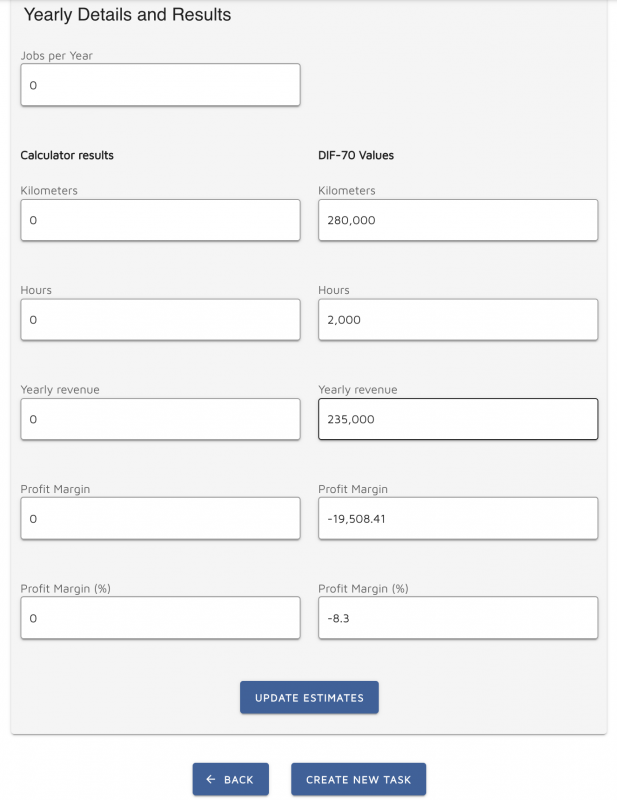
Task: Click DIF-70 Hours field showing 2,000
Action: (458, 319)
